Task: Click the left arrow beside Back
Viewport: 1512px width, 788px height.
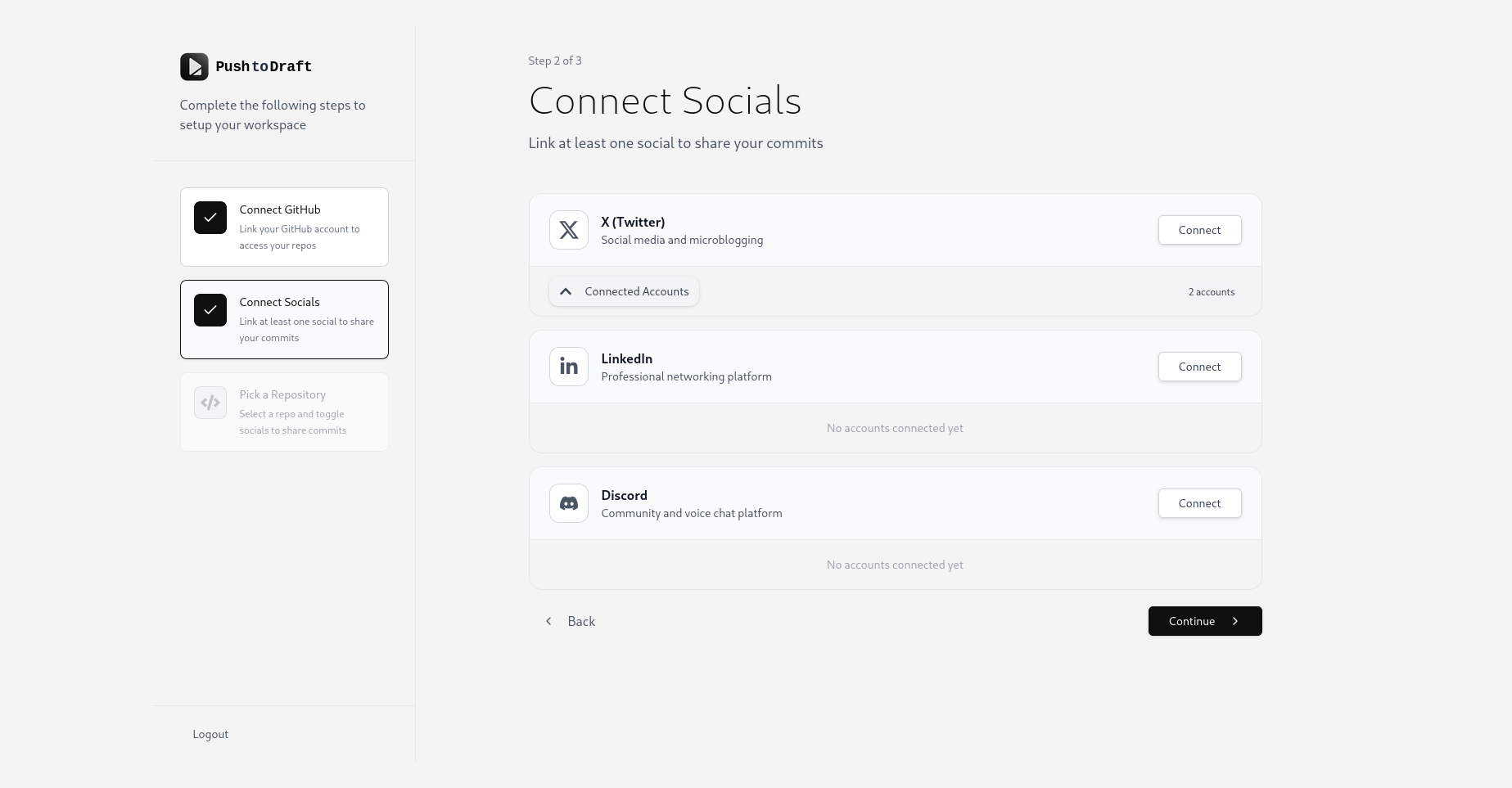Action: pos(548,621)
